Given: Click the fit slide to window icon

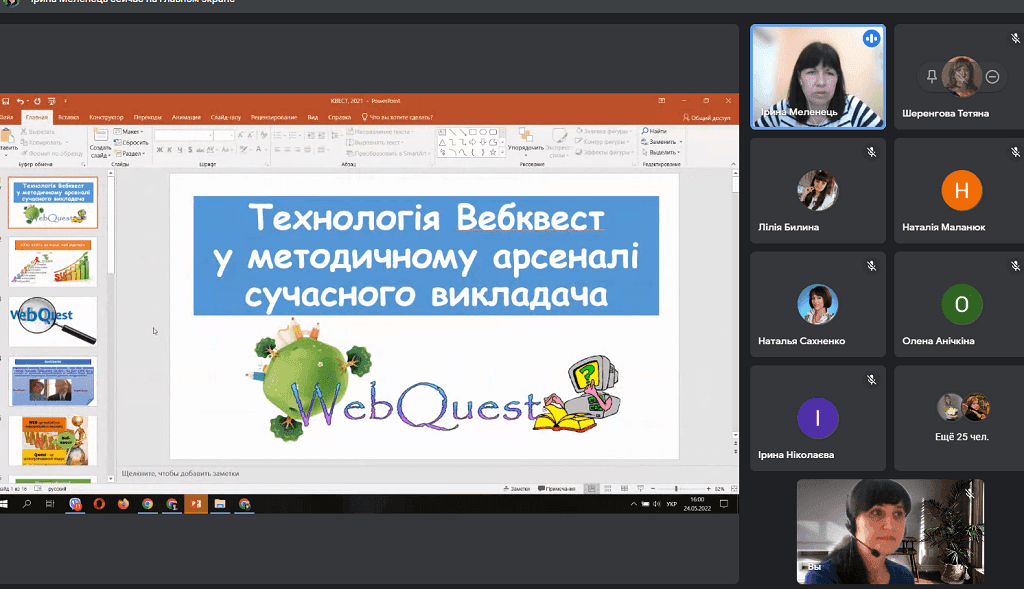Looking at the screenshot, I should coord(734,488).
